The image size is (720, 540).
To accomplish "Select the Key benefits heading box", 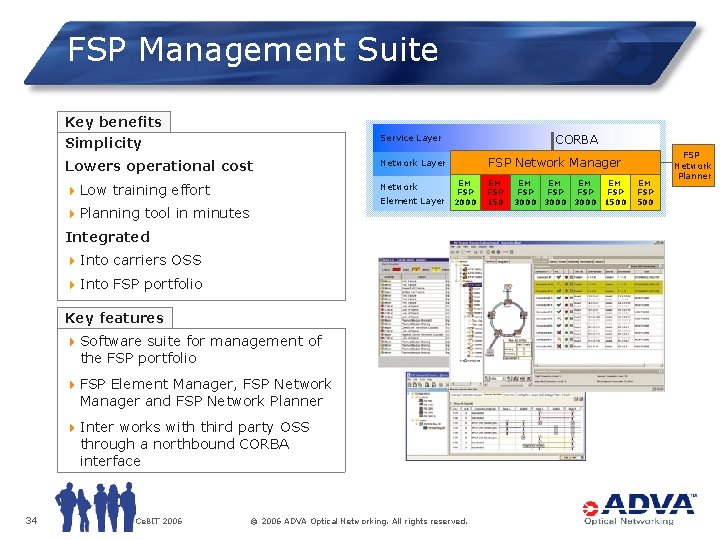I will click(114, 122).
